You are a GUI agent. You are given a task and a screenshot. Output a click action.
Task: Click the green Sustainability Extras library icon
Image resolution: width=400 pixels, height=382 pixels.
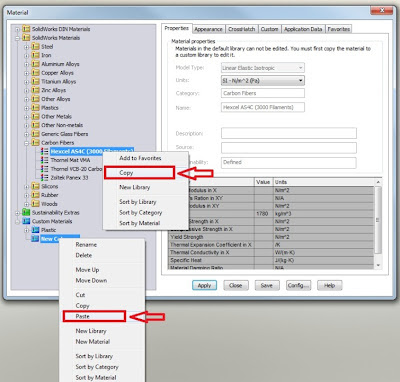pos(26,212)
